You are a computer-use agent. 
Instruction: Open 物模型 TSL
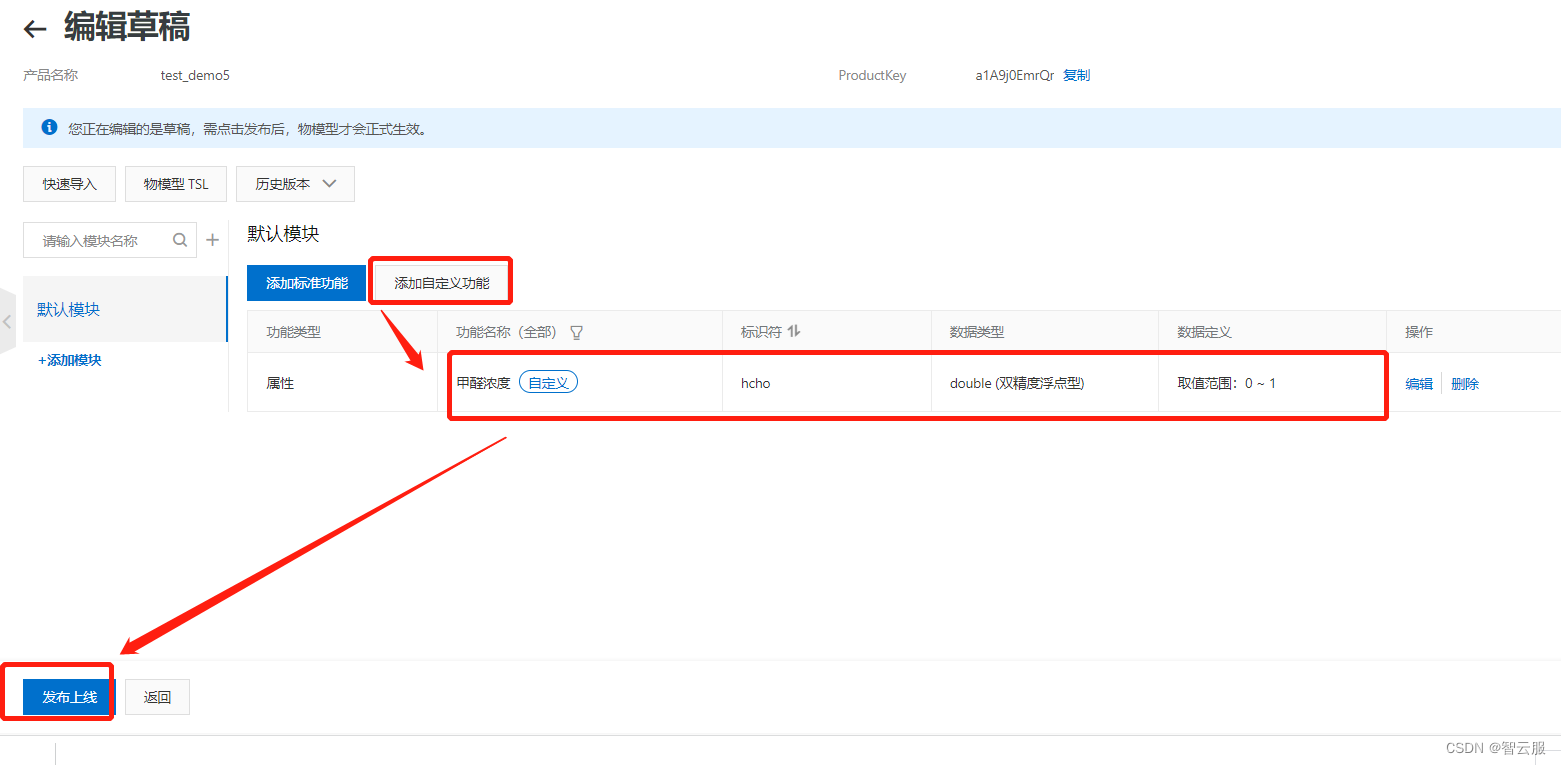[x=176, y=184]
